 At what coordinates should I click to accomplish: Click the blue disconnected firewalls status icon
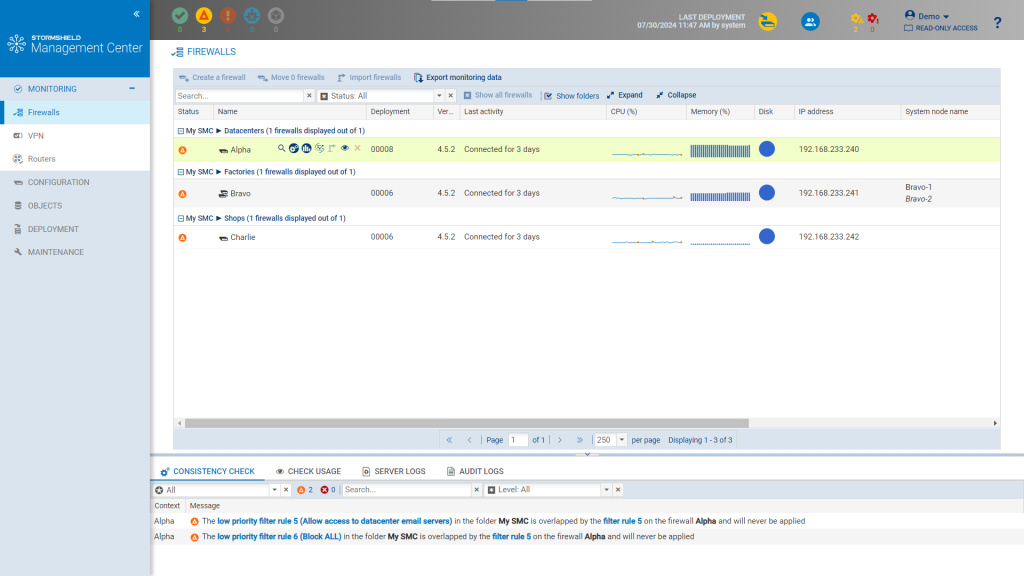point(252,16)
